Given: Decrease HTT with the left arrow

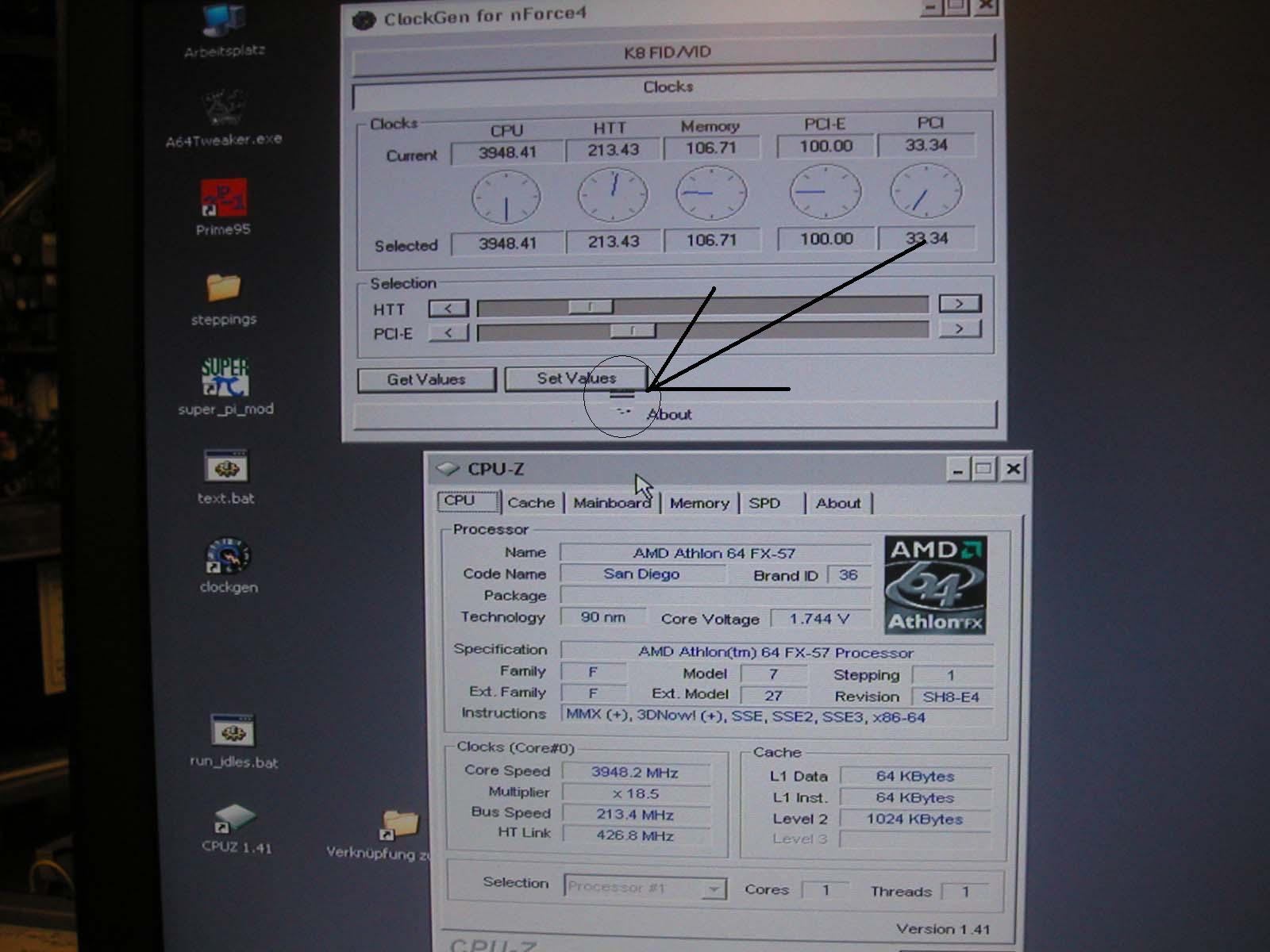Looking at the screenshot, I should 448,309.
